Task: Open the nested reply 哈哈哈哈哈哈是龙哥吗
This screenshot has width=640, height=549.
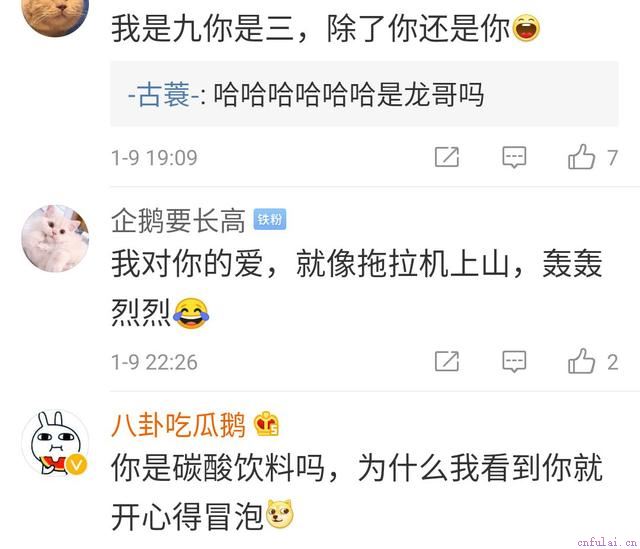Action: pyautogui.click(x=364, y=94)
